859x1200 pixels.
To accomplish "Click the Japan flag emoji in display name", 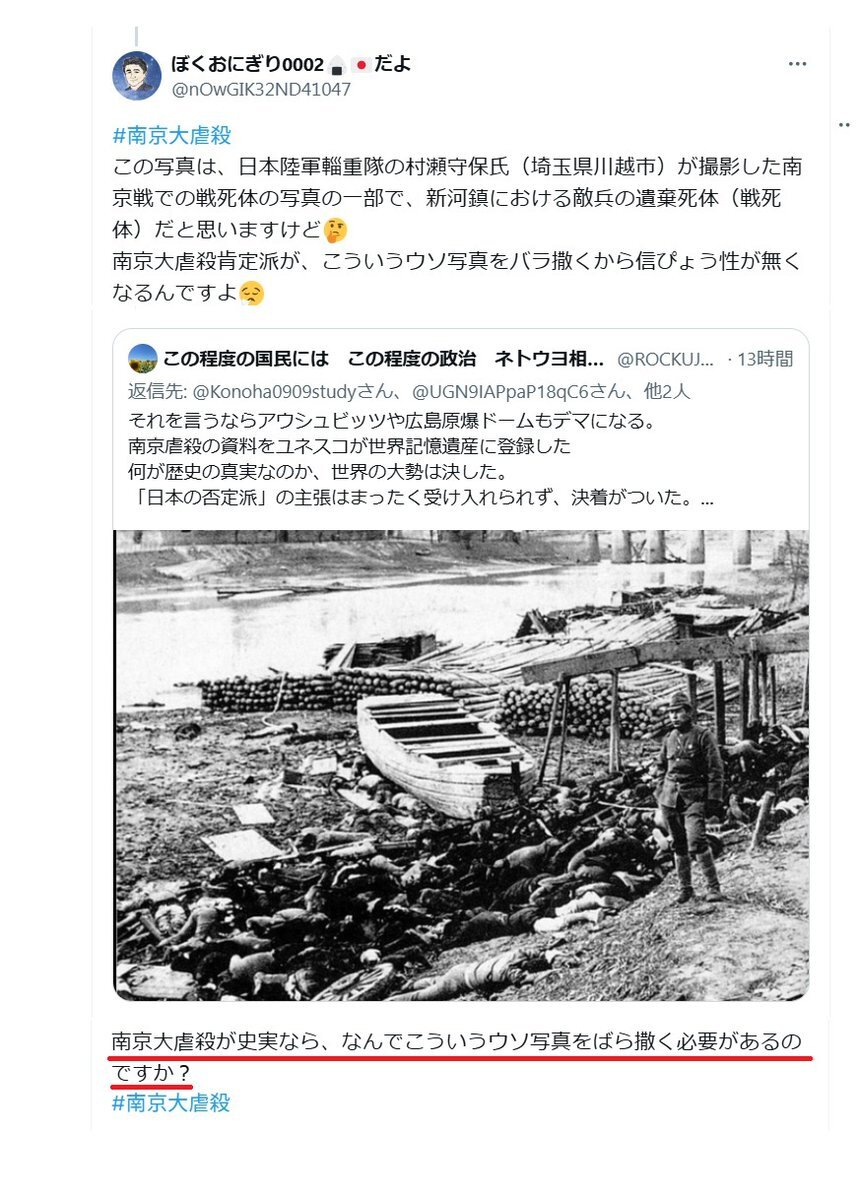I will coord(360,65).
